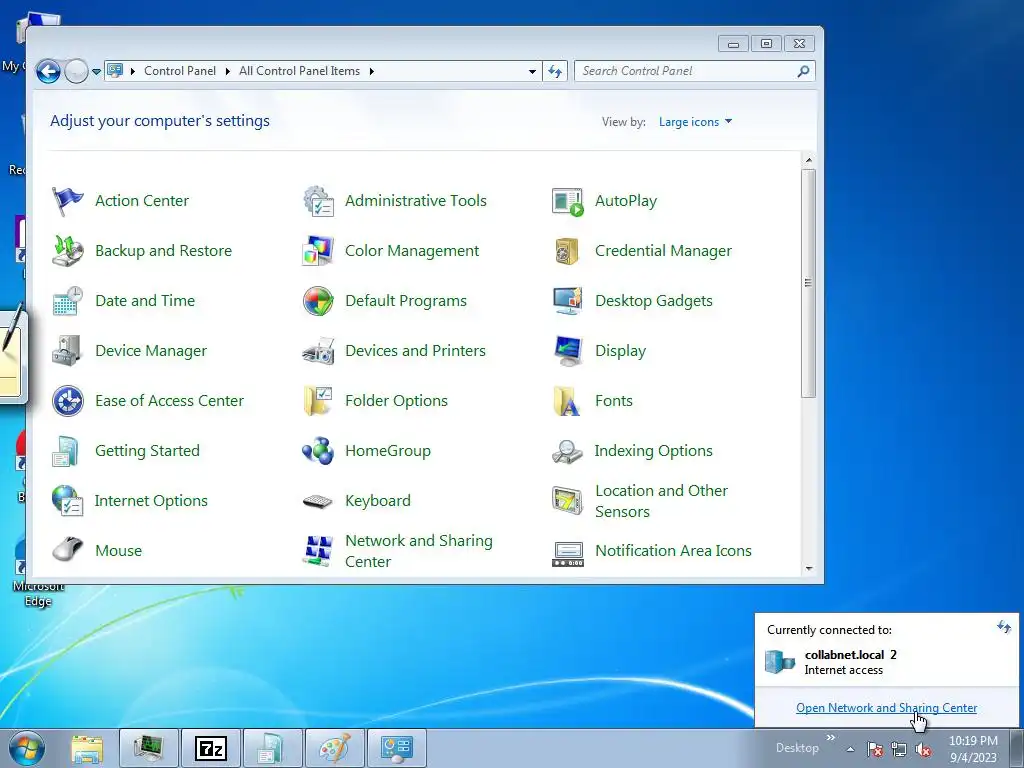Click refresh icon in network flyout
Screen dimensions: 1024x768
[1004, 628]
